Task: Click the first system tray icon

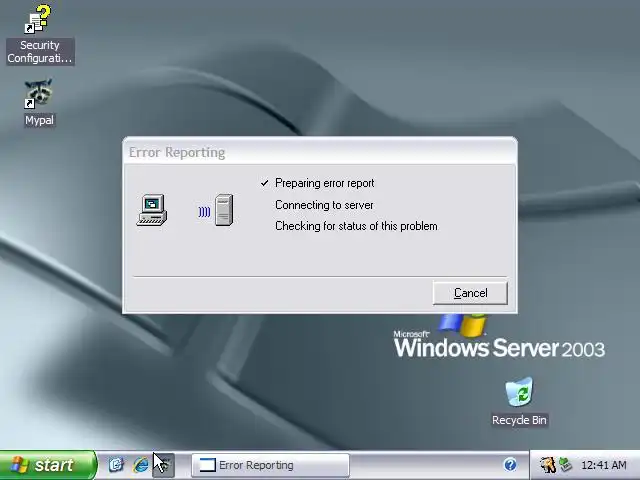Action: click(547, 464)
